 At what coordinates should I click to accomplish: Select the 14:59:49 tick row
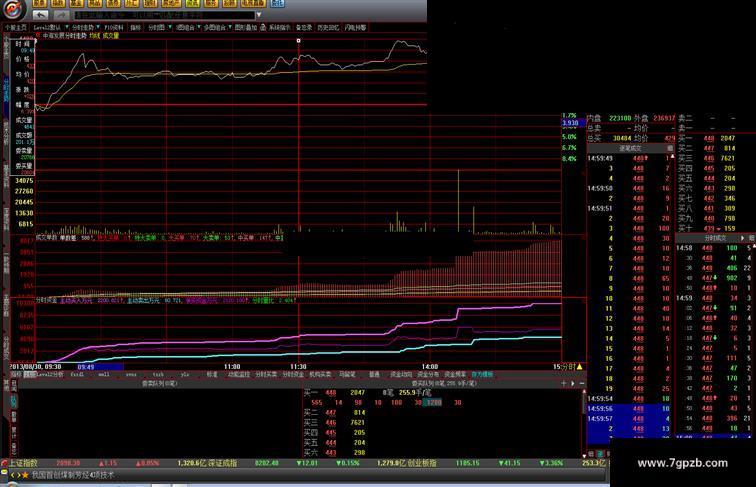[630, 158]
